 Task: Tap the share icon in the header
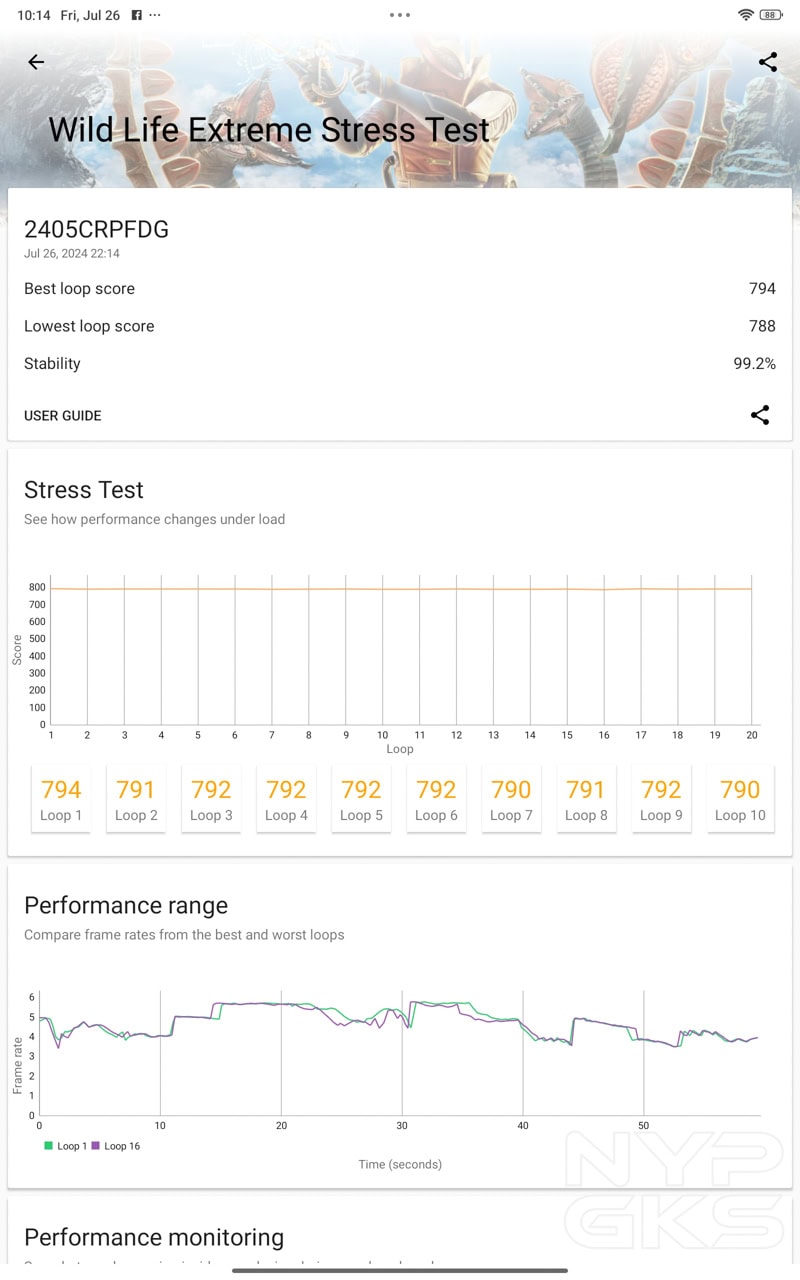767,62
